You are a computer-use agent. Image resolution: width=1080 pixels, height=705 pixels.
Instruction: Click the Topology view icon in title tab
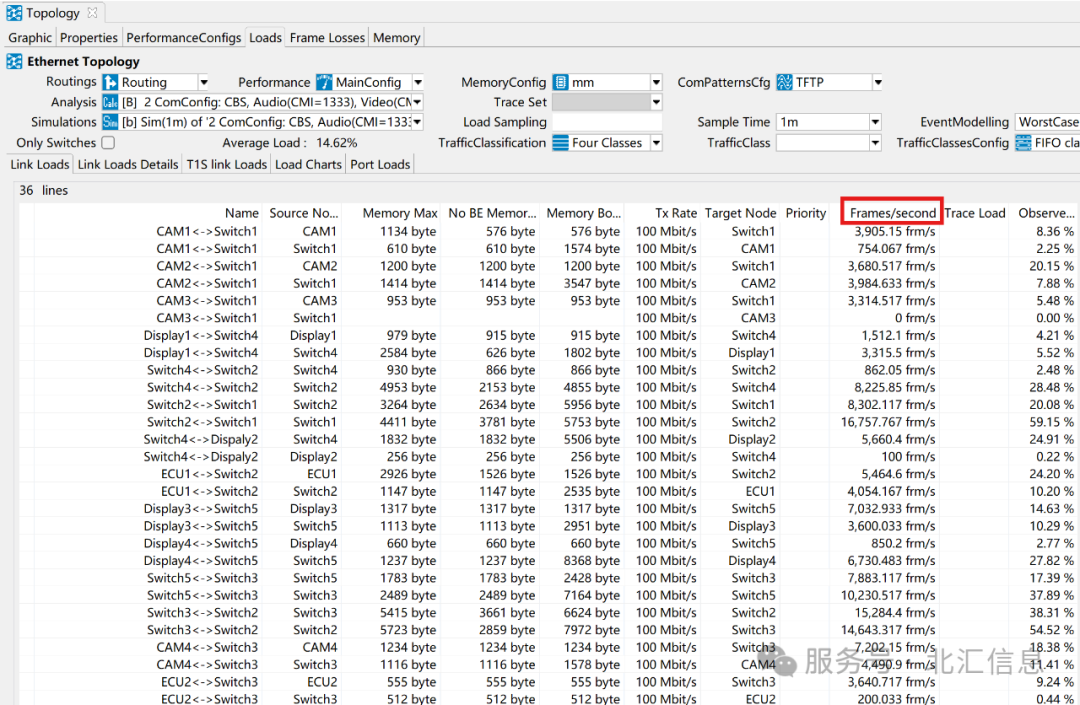coord(14,13)
